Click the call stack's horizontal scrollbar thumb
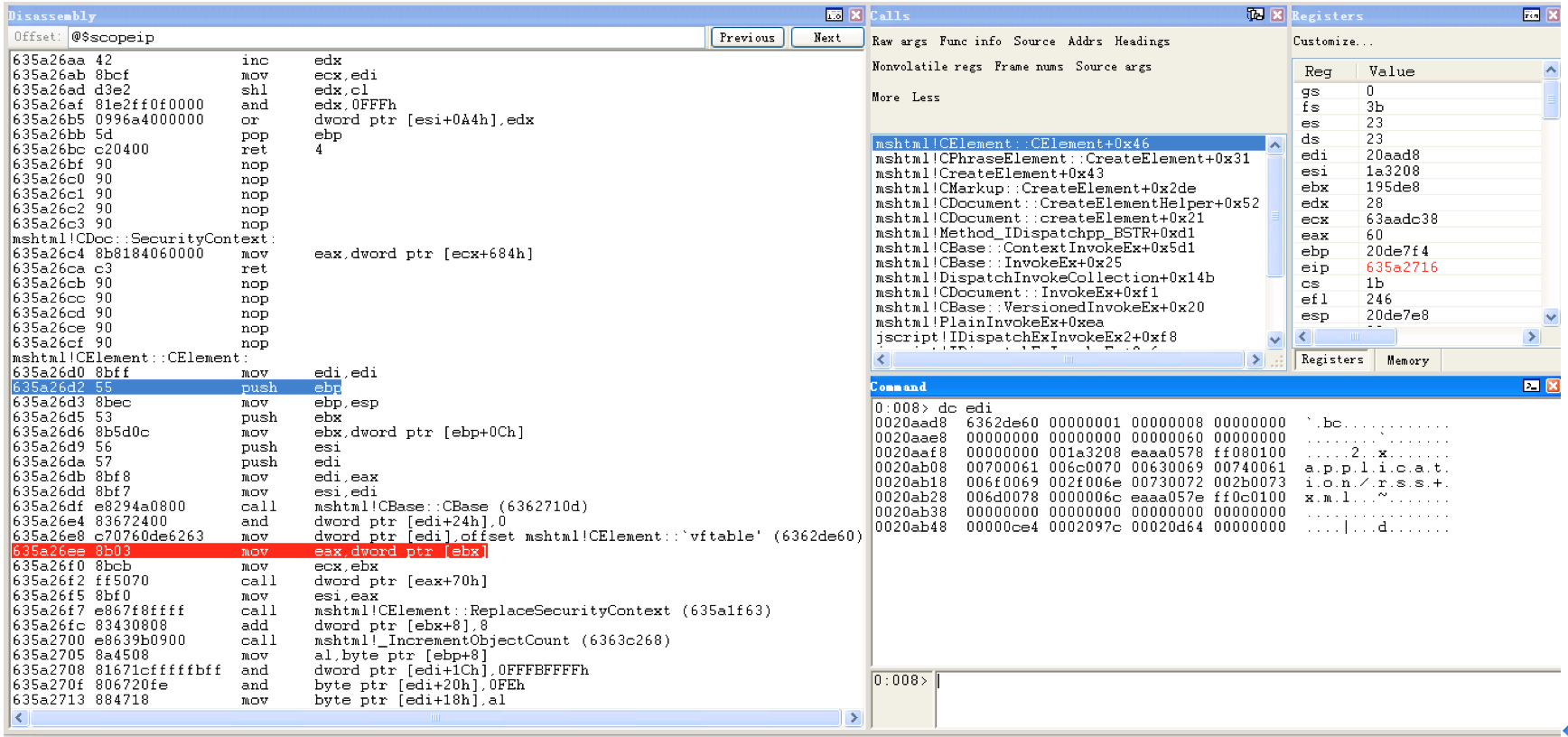 [x=1068, y=359]
